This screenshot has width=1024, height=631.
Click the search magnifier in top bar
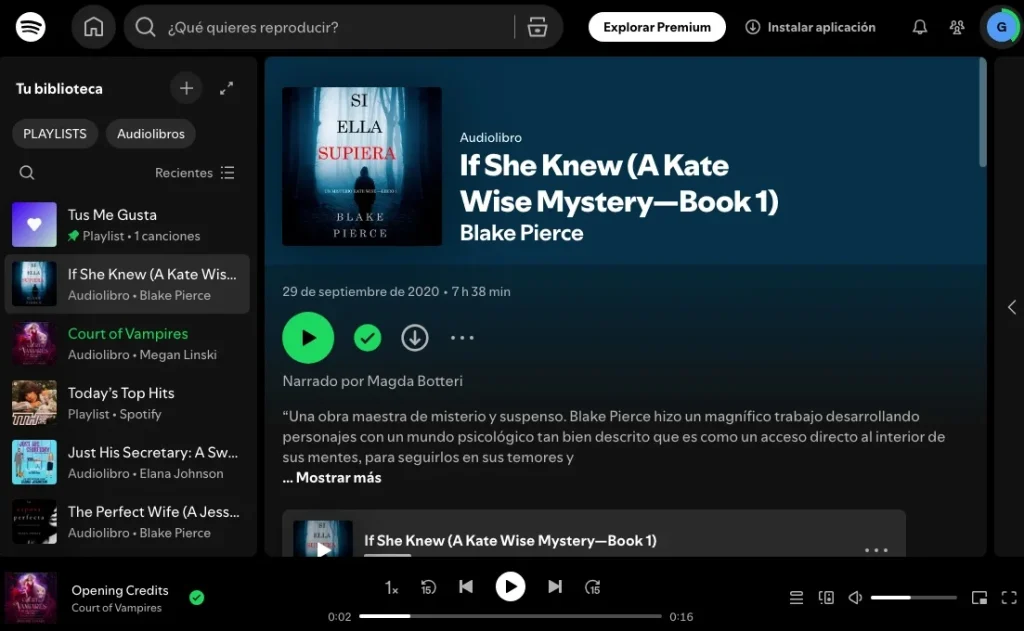point(145,27)
